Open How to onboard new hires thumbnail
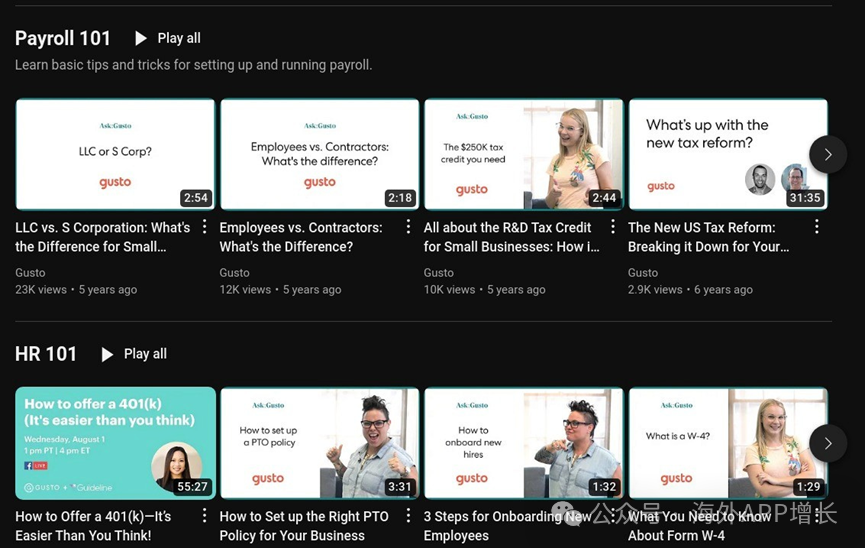 pos(524,443)
